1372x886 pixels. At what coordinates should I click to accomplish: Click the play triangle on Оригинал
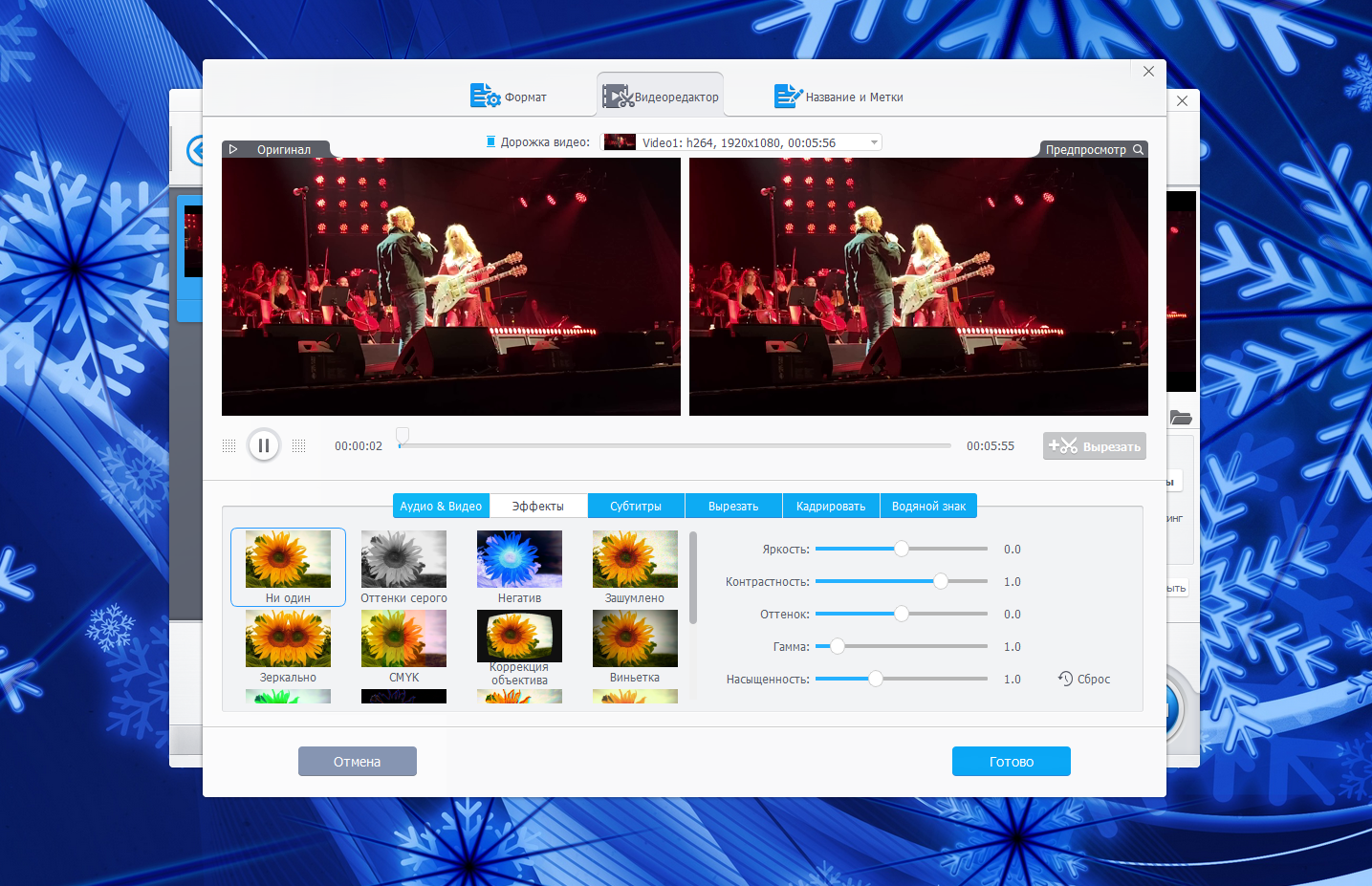point(233,150)
